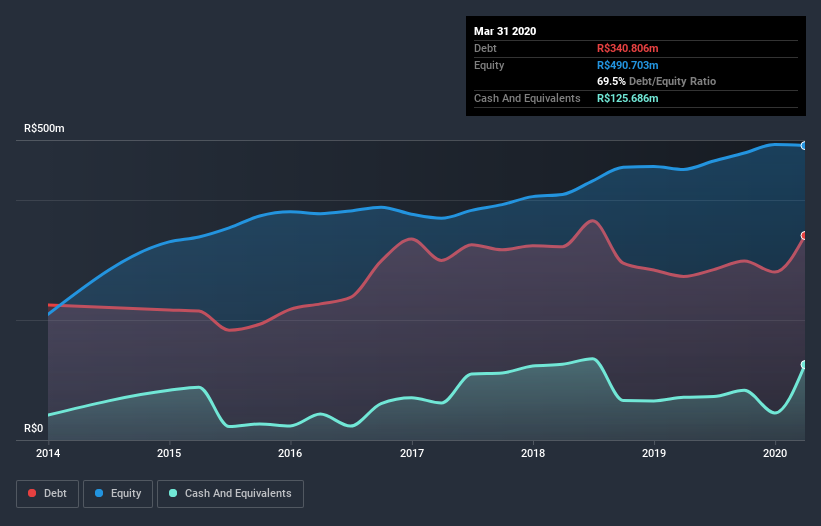Toggle the Debt legend button
The image size is (821, 526).
(x=47, y=494)
